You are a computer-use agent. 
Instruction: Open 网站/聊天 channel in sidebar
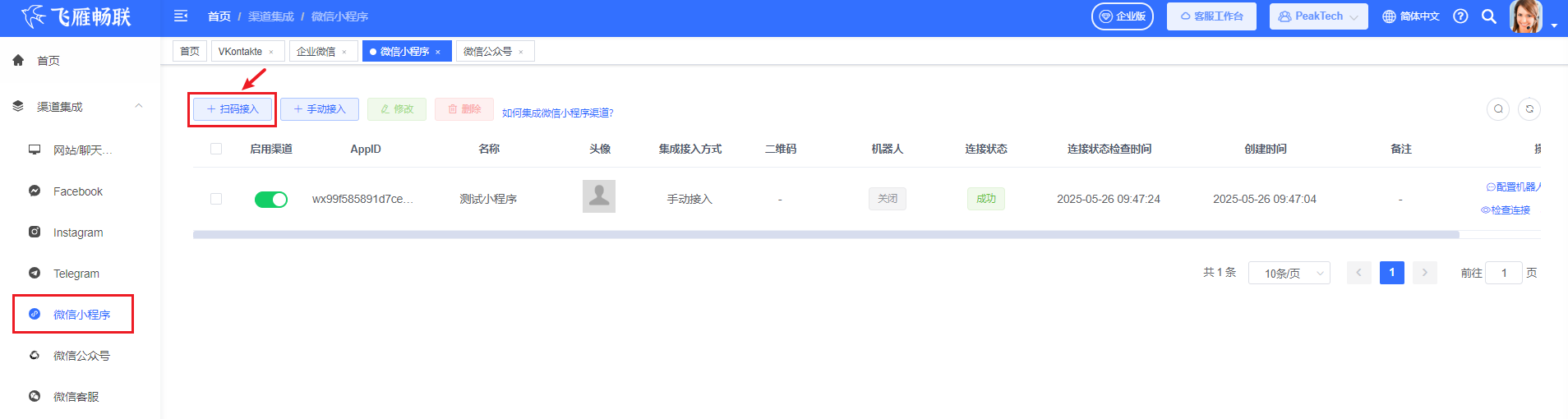pos(82,150)
